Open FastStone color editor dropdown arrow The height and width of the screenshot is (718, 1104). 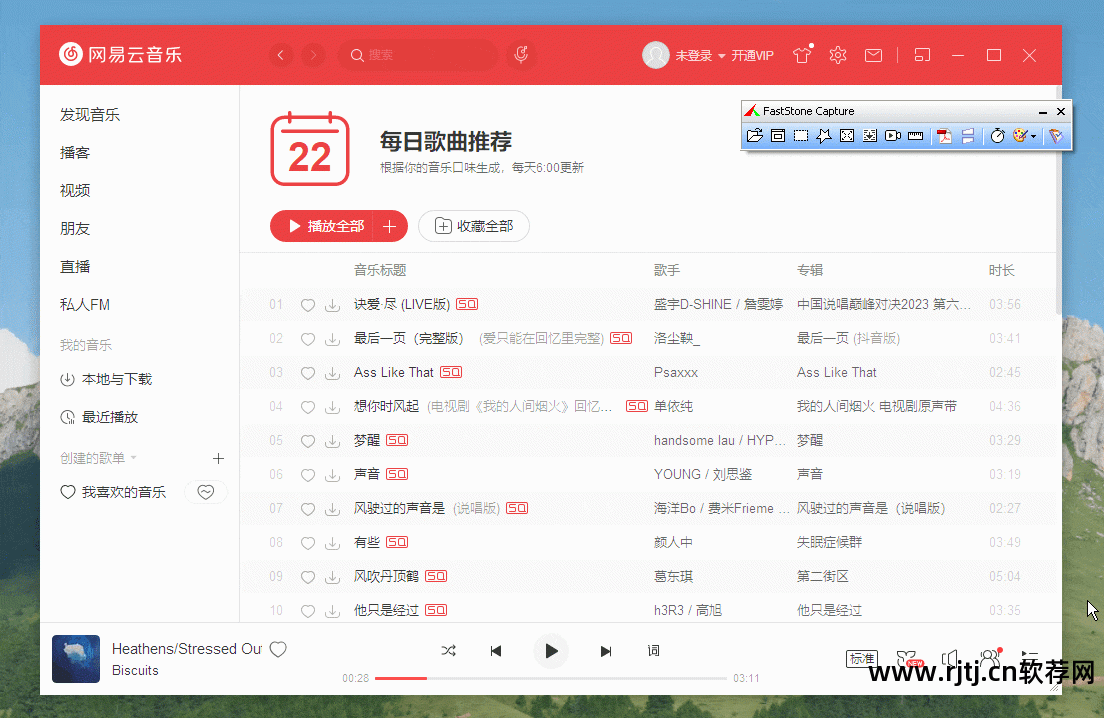tap(1033, 136)
